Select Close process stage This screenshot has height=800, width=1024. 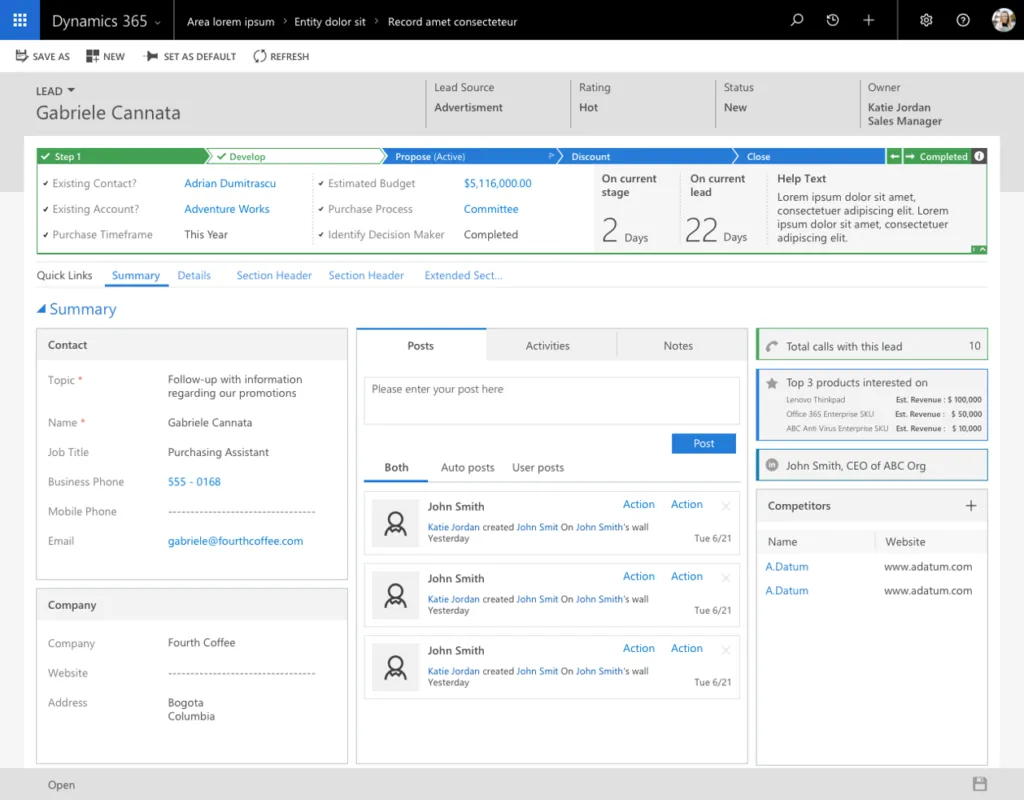(x=810, y=156)
